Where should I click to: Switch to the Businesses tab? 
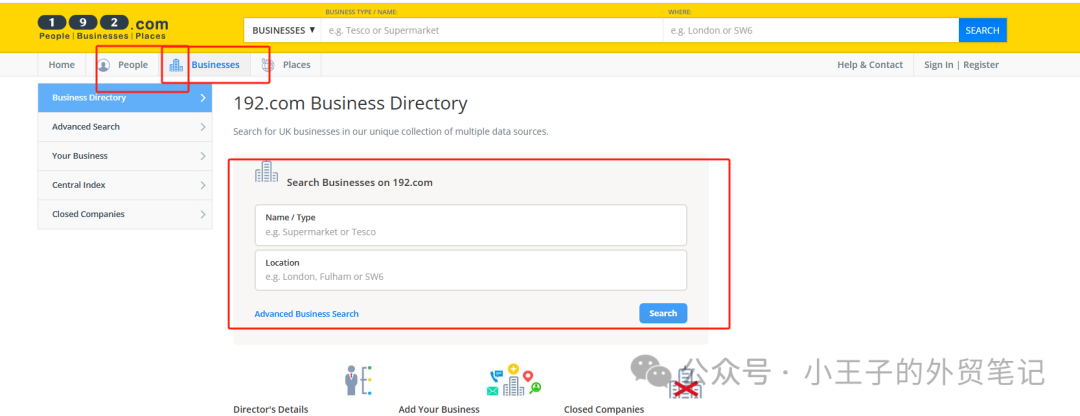205,65
